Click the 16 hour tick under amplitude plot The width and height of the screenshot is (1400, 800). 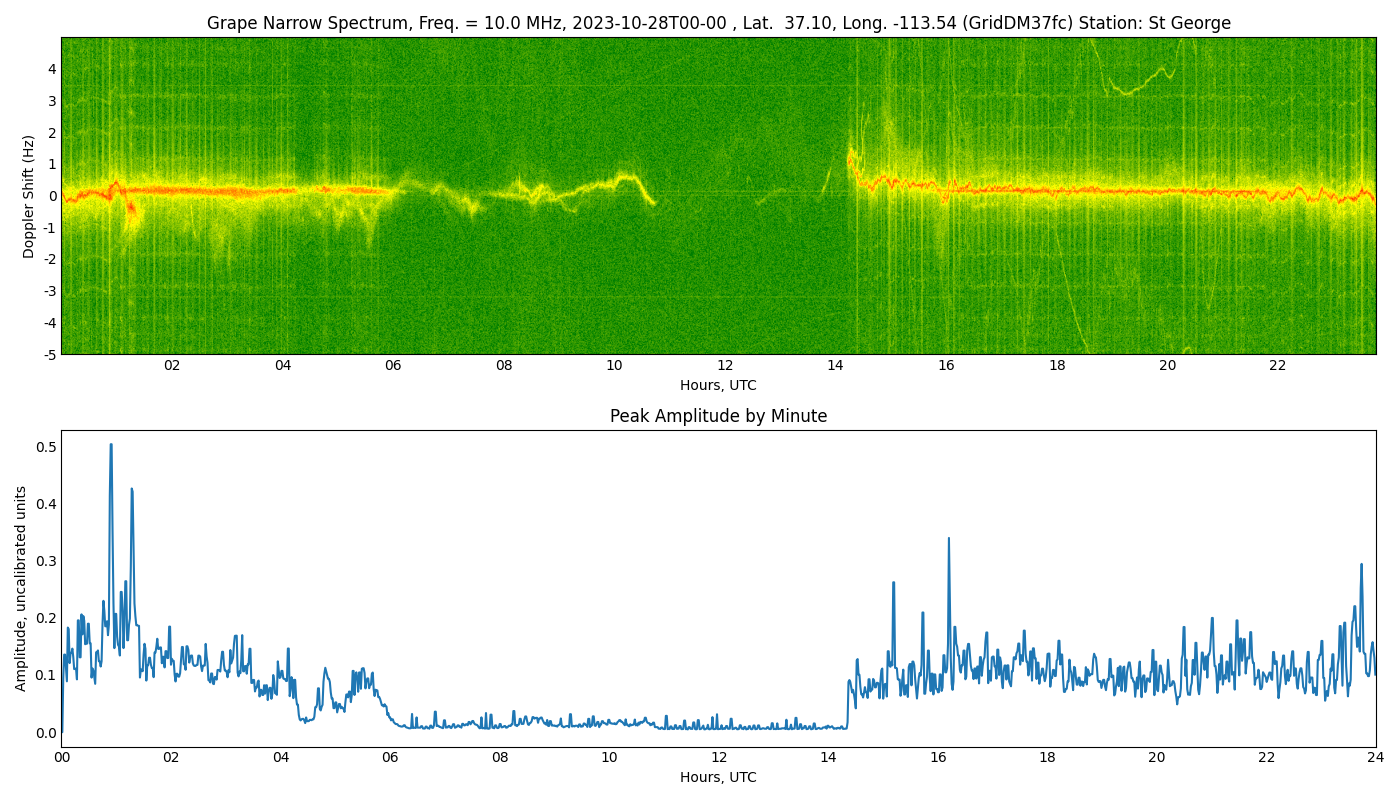(x=938, y=758)
